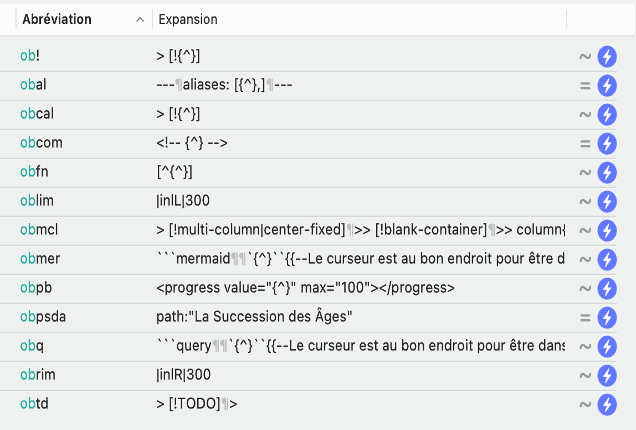
Task: Click the lightning bolt icon for ob!
Action: pyautogui.click(x=607, y=56)
